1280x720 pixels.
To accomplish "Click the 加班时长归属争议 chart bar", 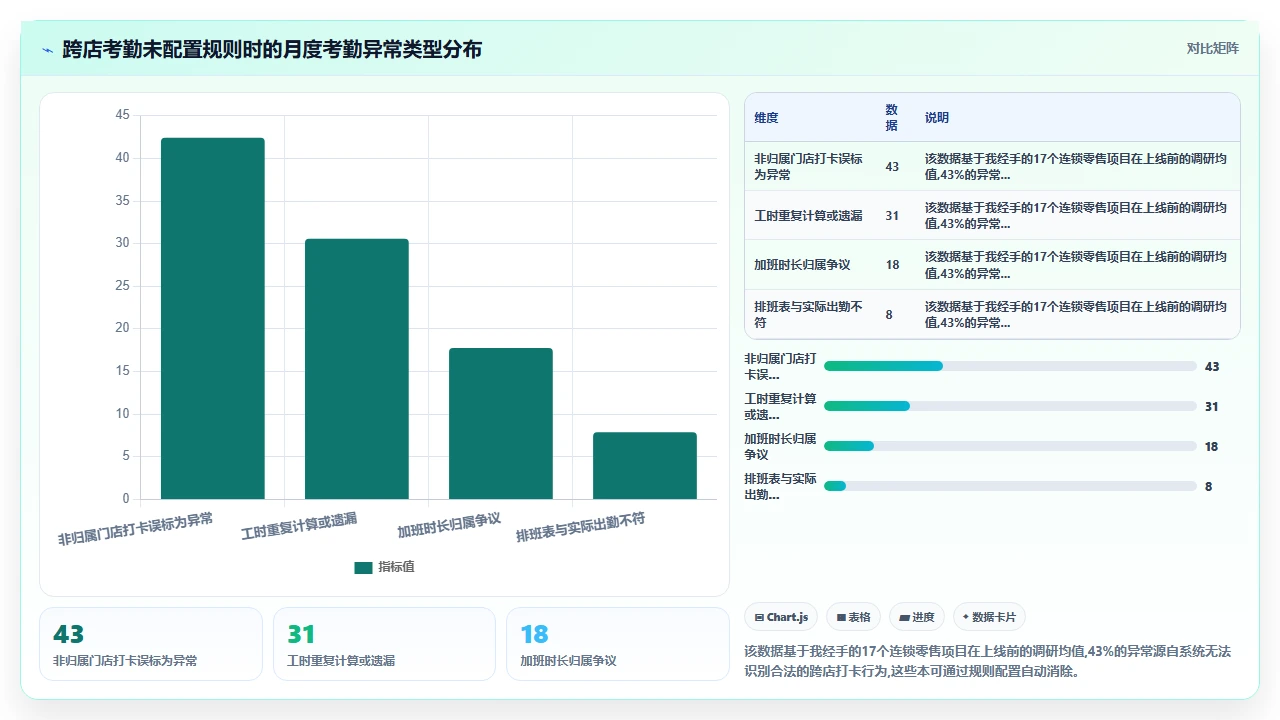I will point(501,423).
